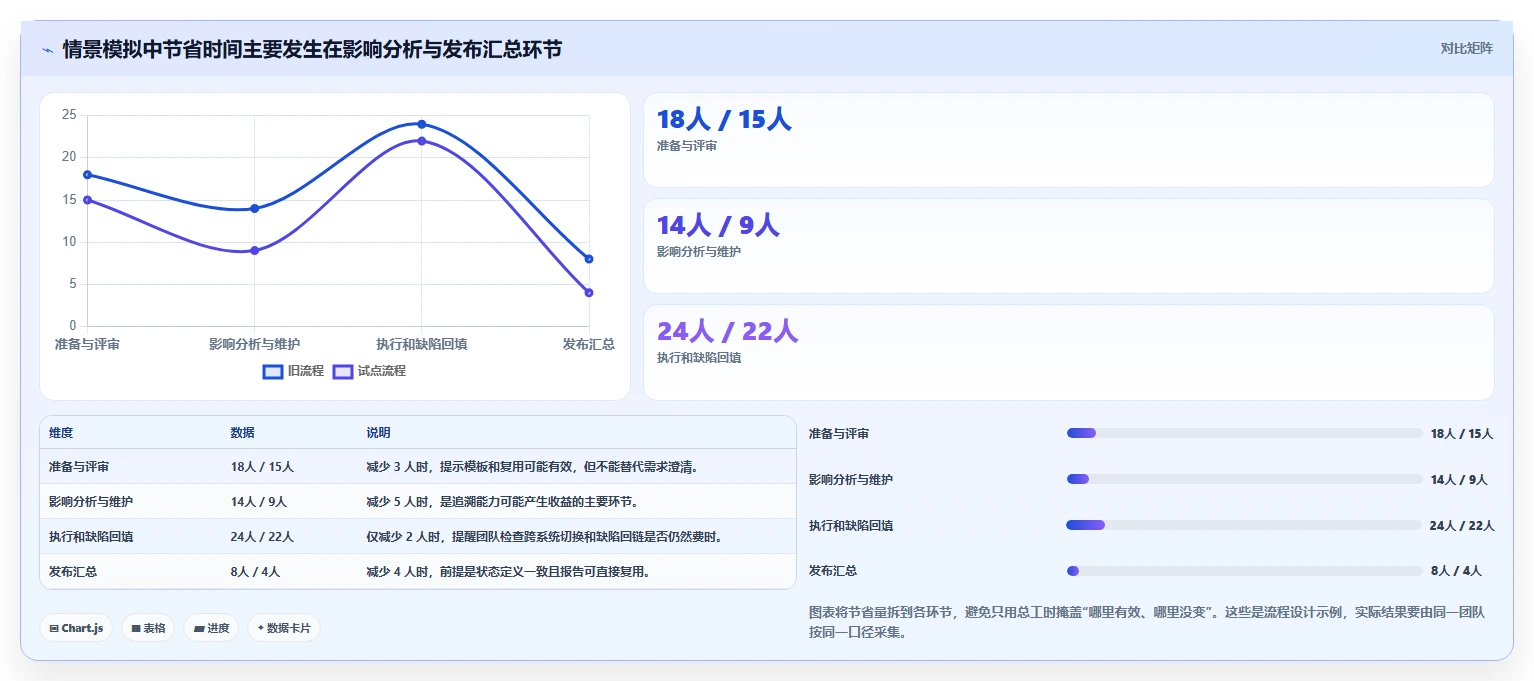Click the 影响分析与维护 table row label
The width and height of the screenshot is (1534, 681).
[91, 502]
